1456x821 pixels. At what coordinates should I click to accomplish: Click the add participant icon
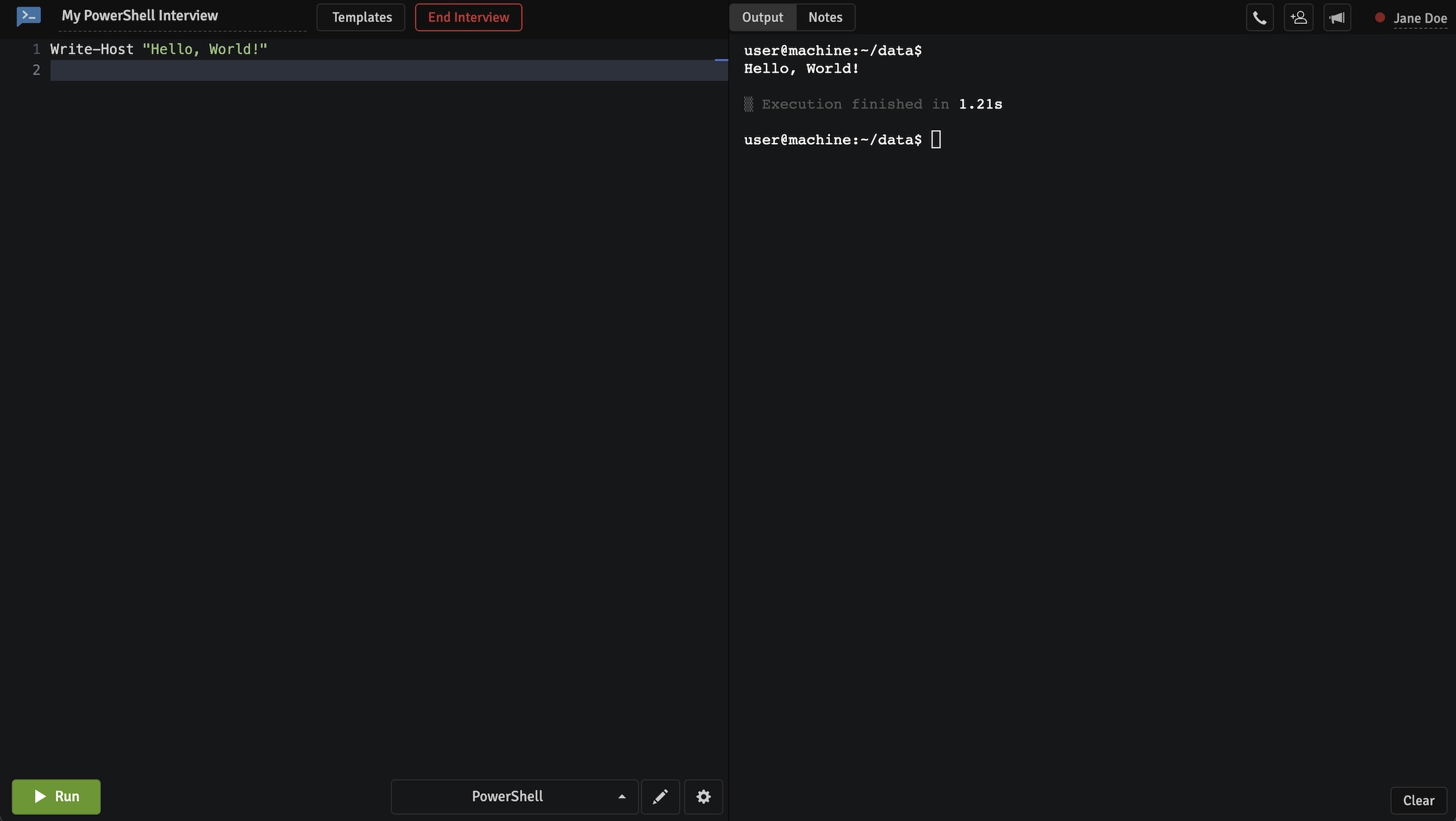point(1299,17)
